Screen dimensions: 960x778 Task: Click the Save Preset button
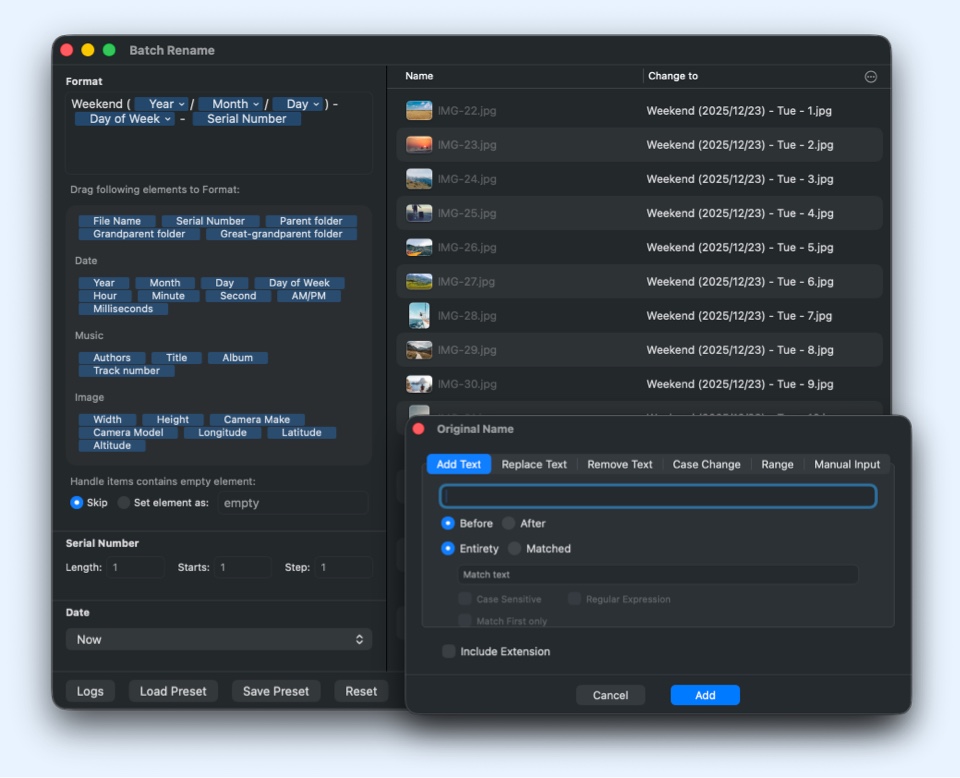pos(276,690)
